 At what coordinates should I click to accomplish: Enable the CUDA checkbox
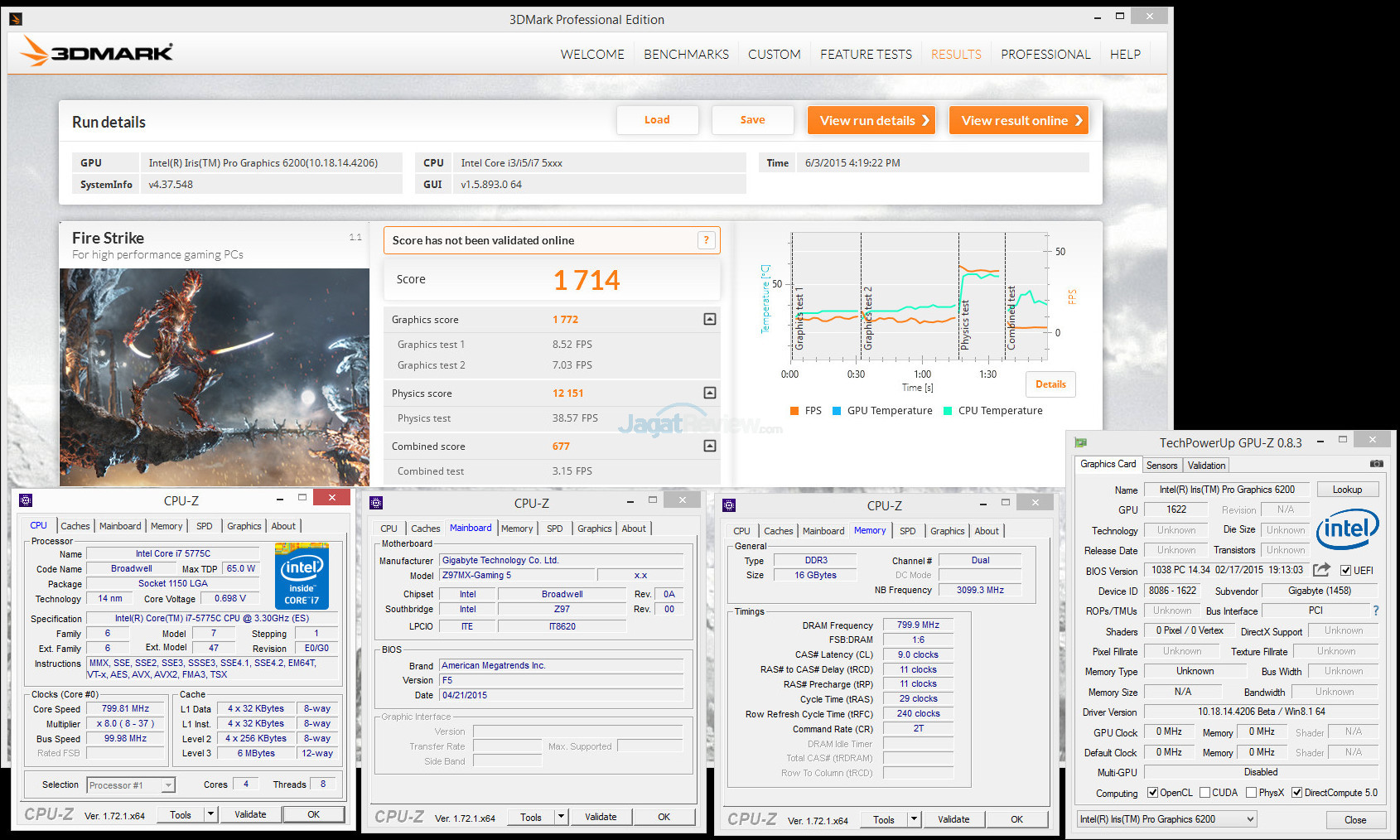pyautogui.click(x=1205, y=793)
